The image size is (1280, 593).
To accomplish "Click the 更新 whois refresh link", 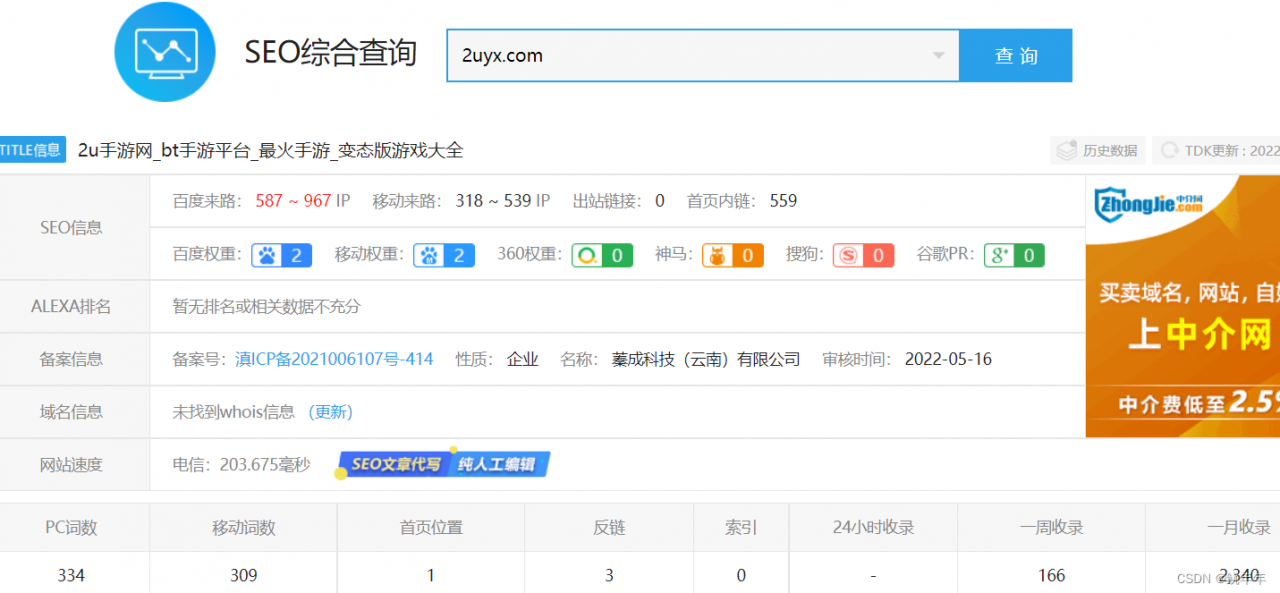I will (x=331, y=412).
